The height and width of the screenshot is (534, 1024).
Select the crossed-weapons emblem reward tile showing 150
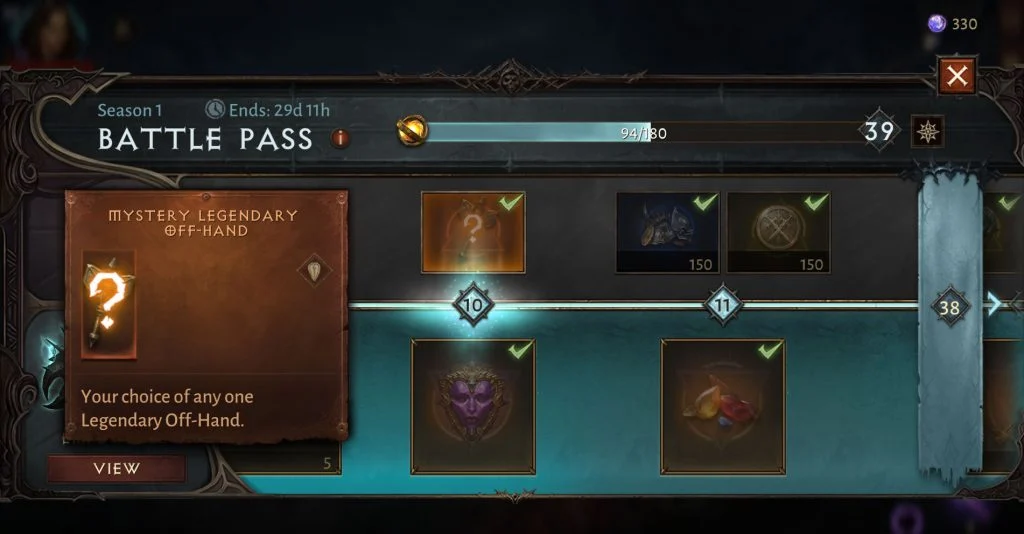778,232
